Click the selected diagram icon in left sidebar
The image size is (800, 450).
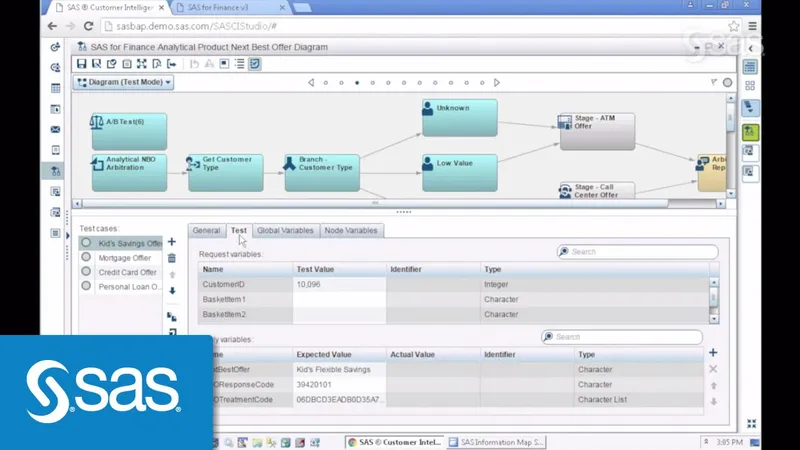pos(55,171)
